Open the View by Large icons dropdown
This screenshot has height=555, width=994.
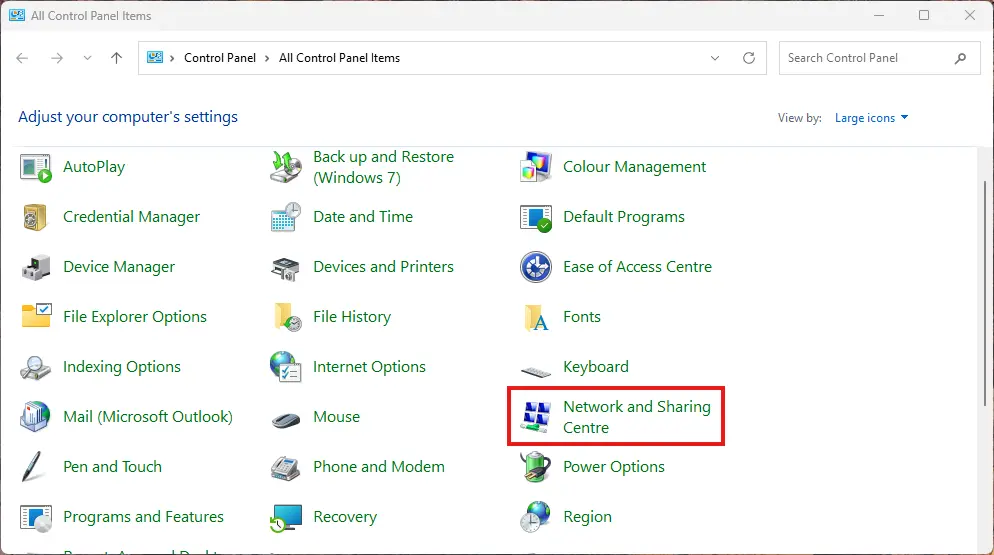pyautogui.click(x=871, y=118)
